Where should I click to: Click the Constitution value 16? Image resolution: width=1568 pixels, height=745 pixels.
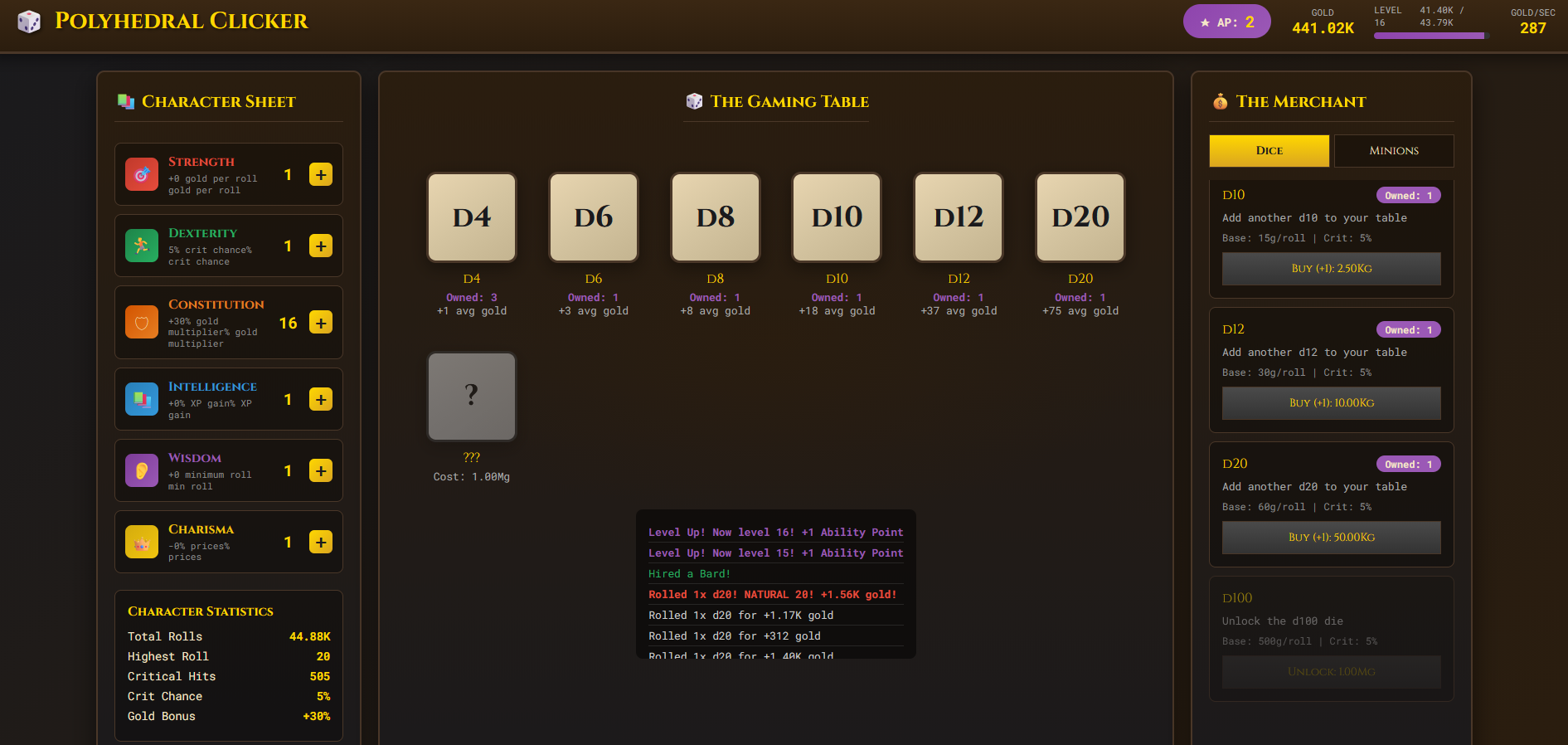click(x=288, y=323)
